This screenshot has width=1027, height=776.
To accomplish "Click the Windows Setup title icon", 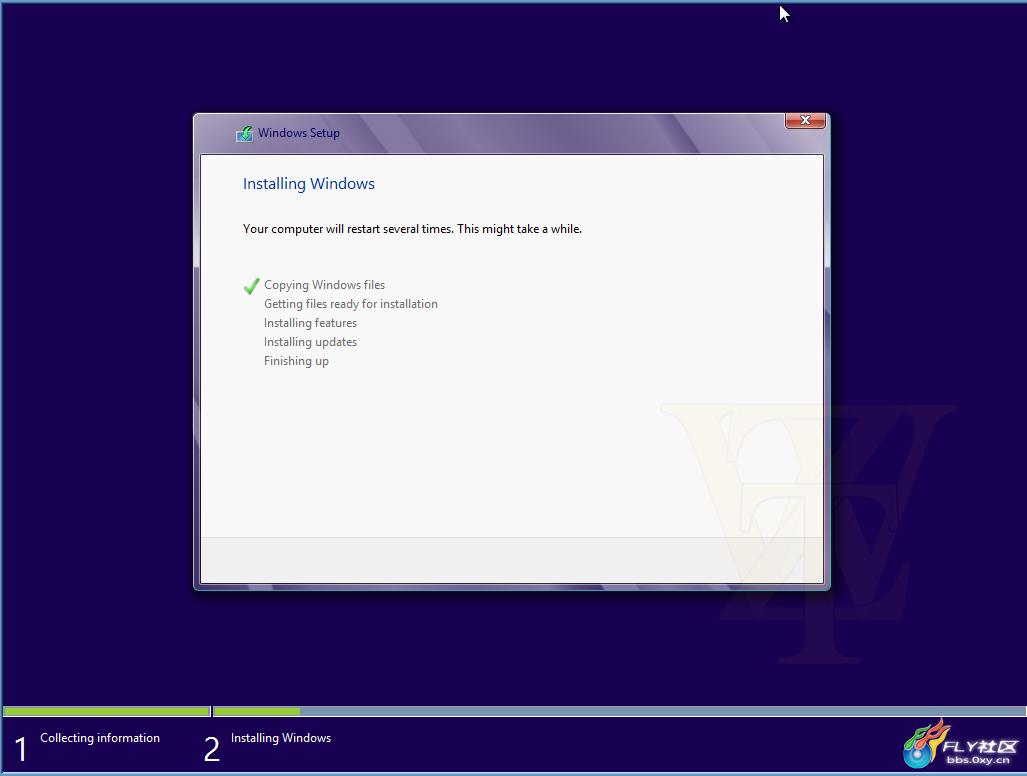I will [245, 134].
